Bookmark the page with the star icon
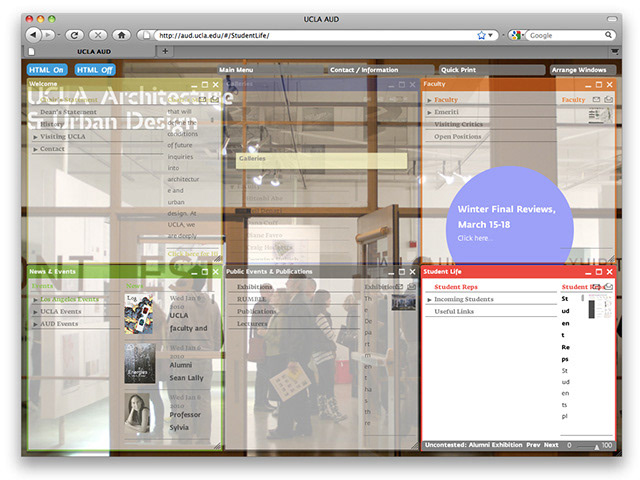The image size is (640, 480). tap(482, 36)
